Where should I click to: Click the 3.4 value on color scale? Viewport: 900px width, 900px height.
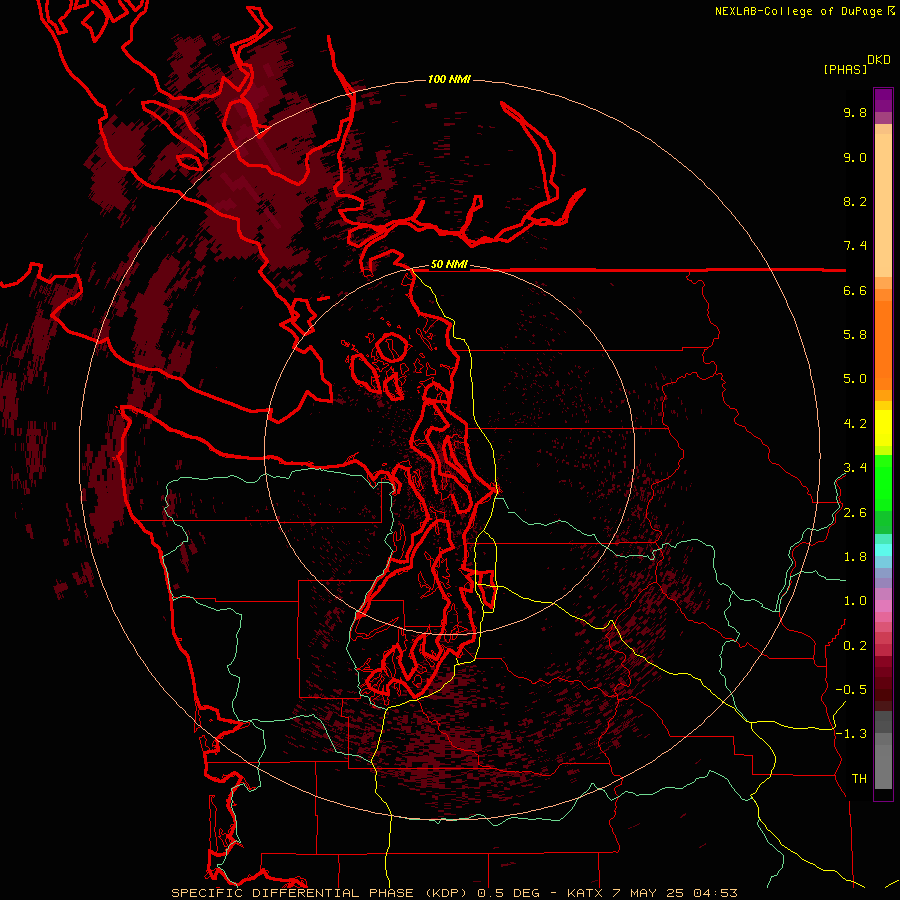tap(855, 468)
